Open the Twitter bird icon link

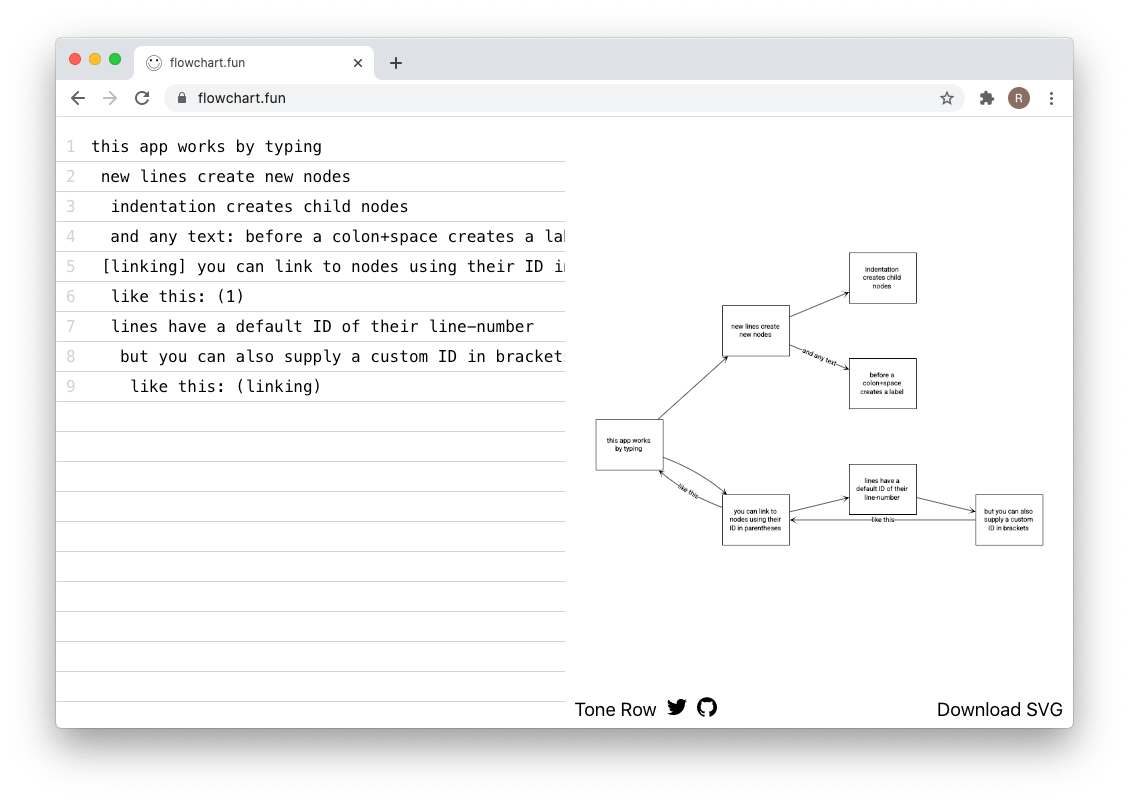click(676, 707)
